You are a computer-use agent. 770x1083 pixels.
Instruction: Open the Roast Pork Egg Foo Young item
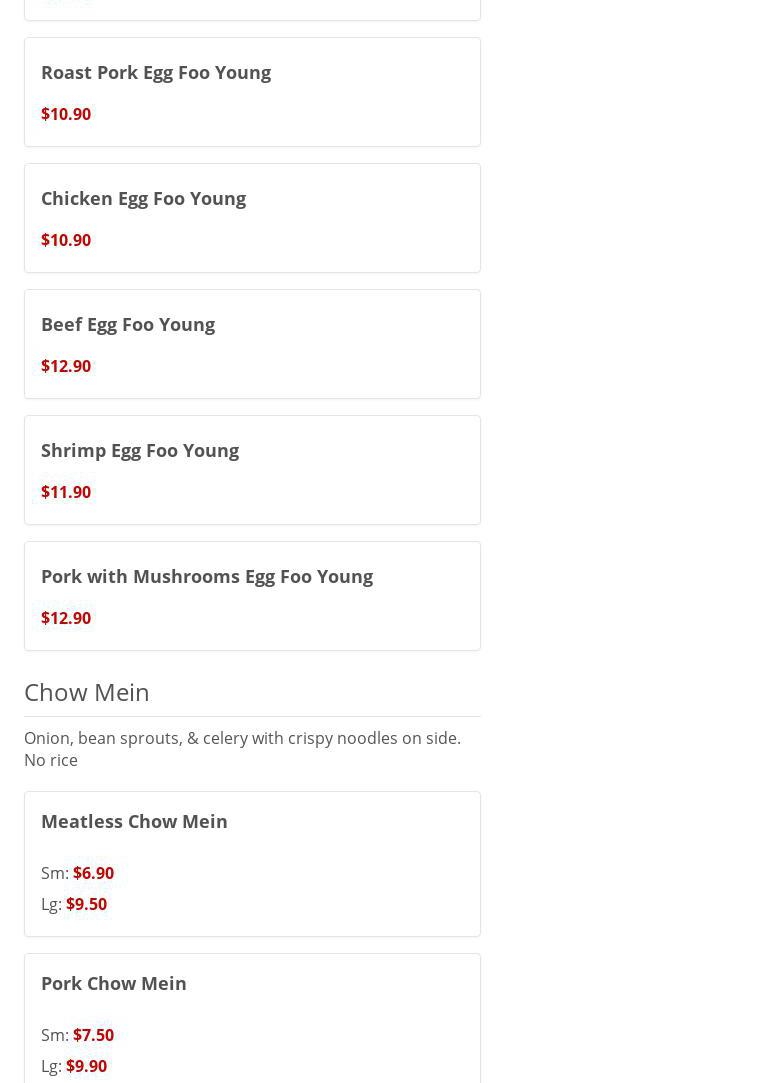tap(156, 72)
